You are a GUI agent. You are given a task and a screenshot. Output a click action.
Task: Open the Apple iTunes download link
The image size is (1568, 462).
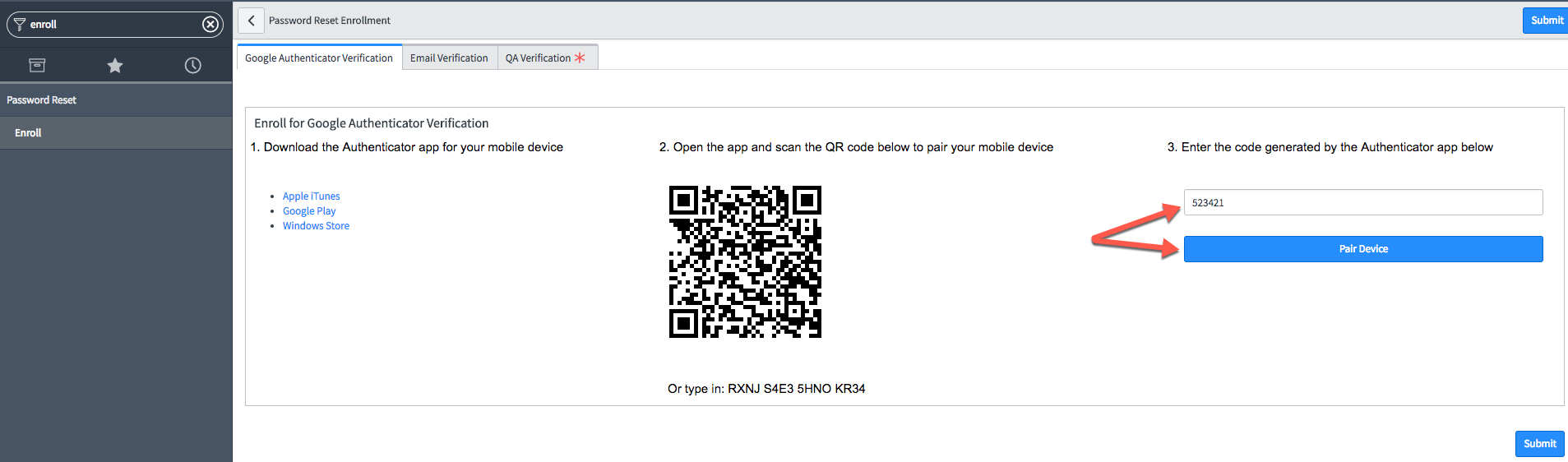click(x=311, y=196)
